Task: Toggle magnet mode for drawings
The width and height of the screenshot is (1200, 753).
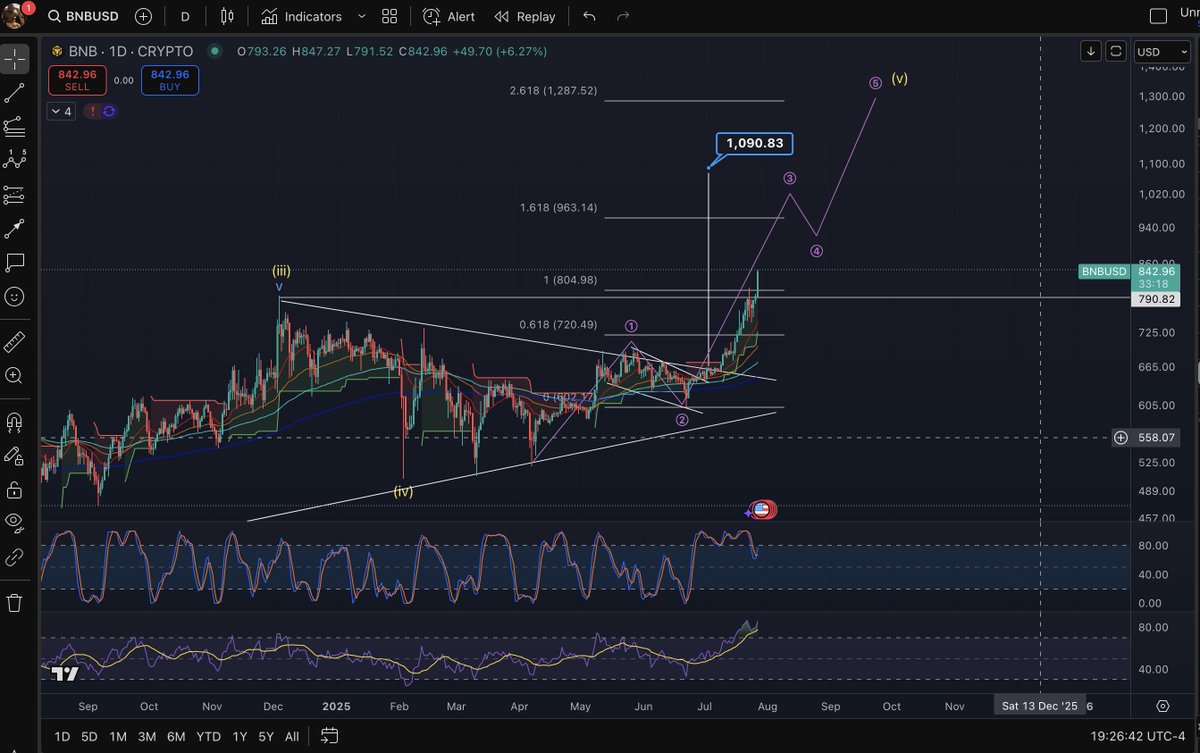Action: point(15,422)
